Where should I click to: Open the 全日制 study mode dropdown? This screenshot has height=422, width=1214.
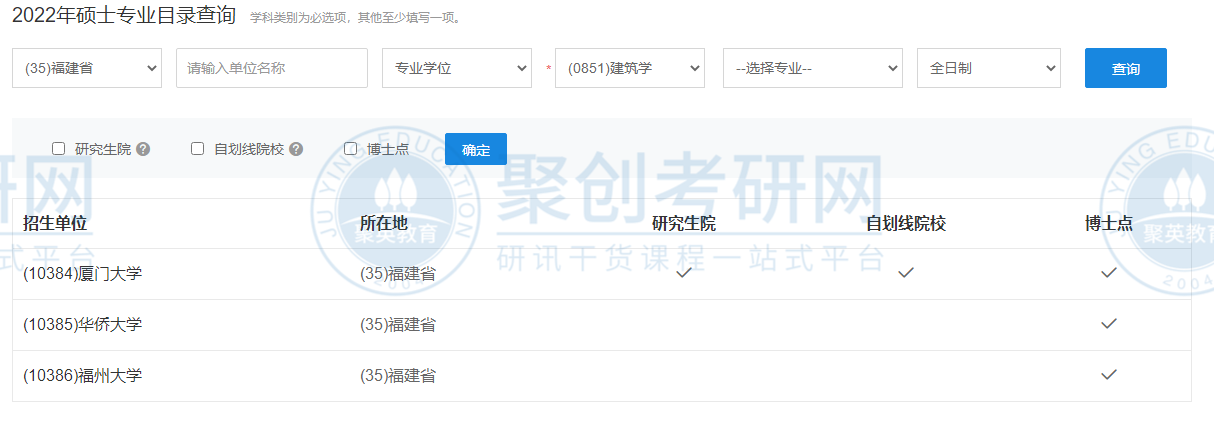pyautogui.click(x=989, y=68)
